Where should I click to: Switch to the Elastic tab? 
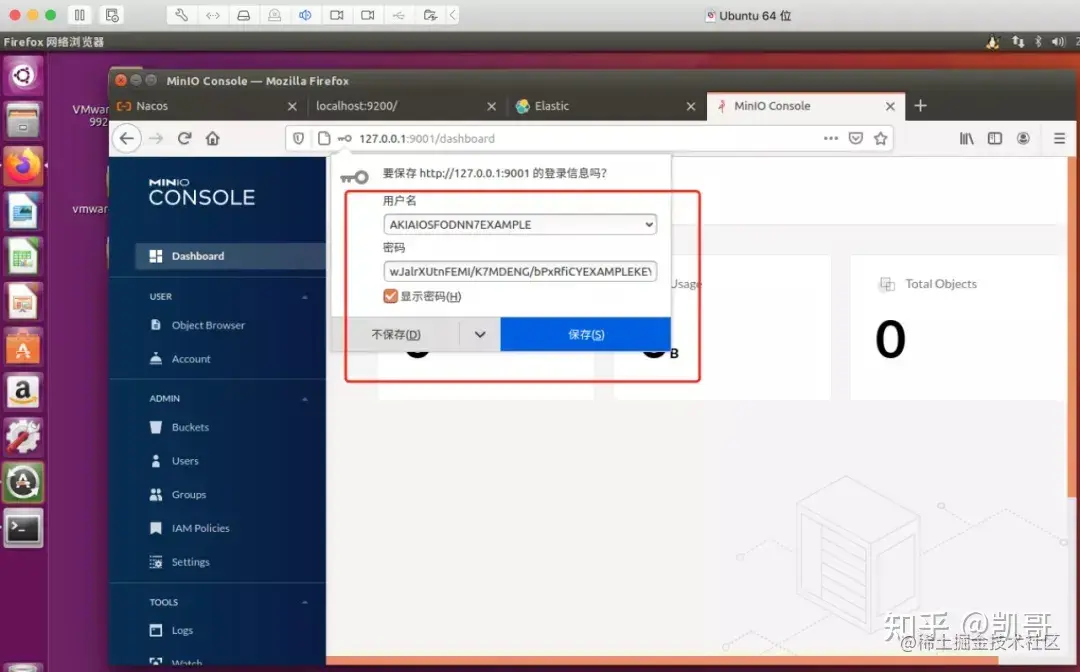[x=606, y=106]
